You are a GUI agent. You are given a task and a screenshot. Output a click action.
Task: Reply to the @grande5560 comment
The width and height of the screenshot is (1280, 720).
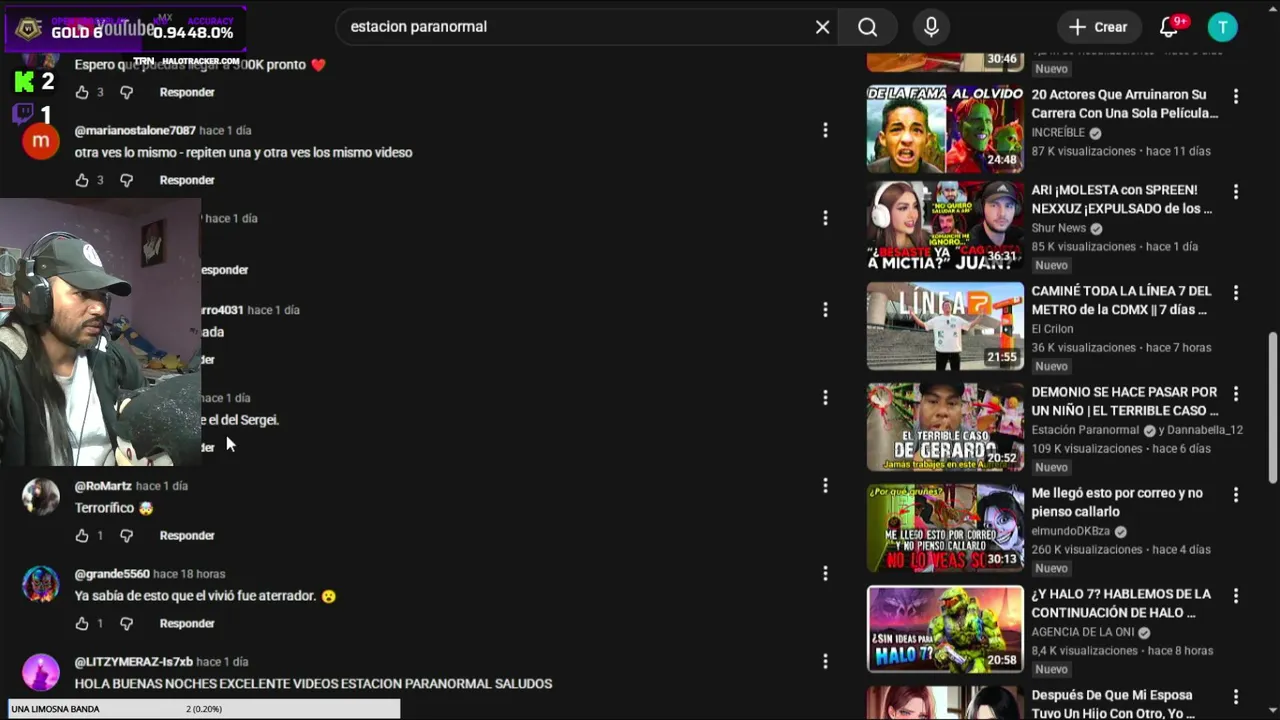(x=187, y=624)
